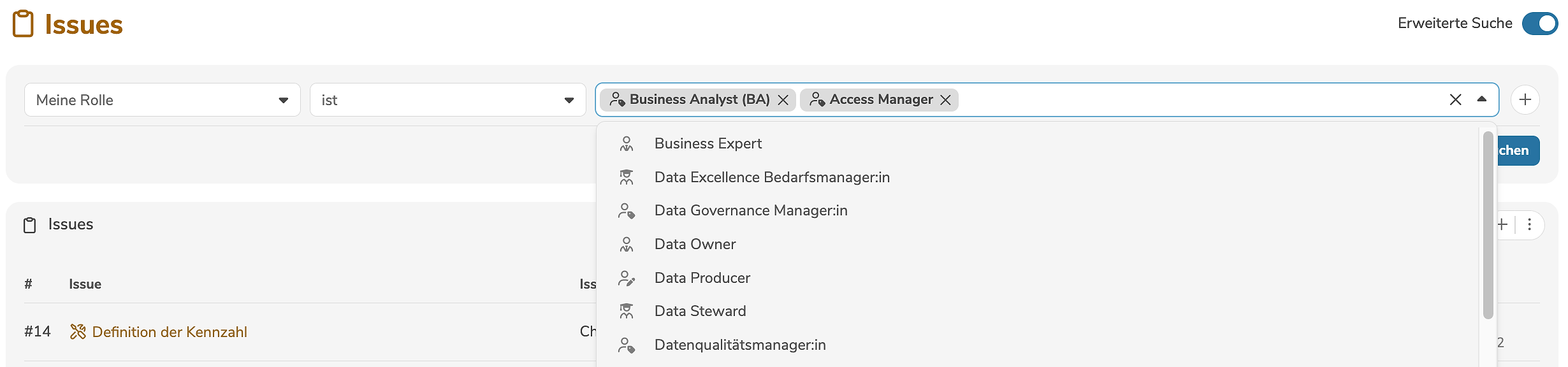This screenshot has width=1568, height=367.
Task: Collapse the role selection list via the chevron
Action: pyautogui.click(x=1481, y=99)
